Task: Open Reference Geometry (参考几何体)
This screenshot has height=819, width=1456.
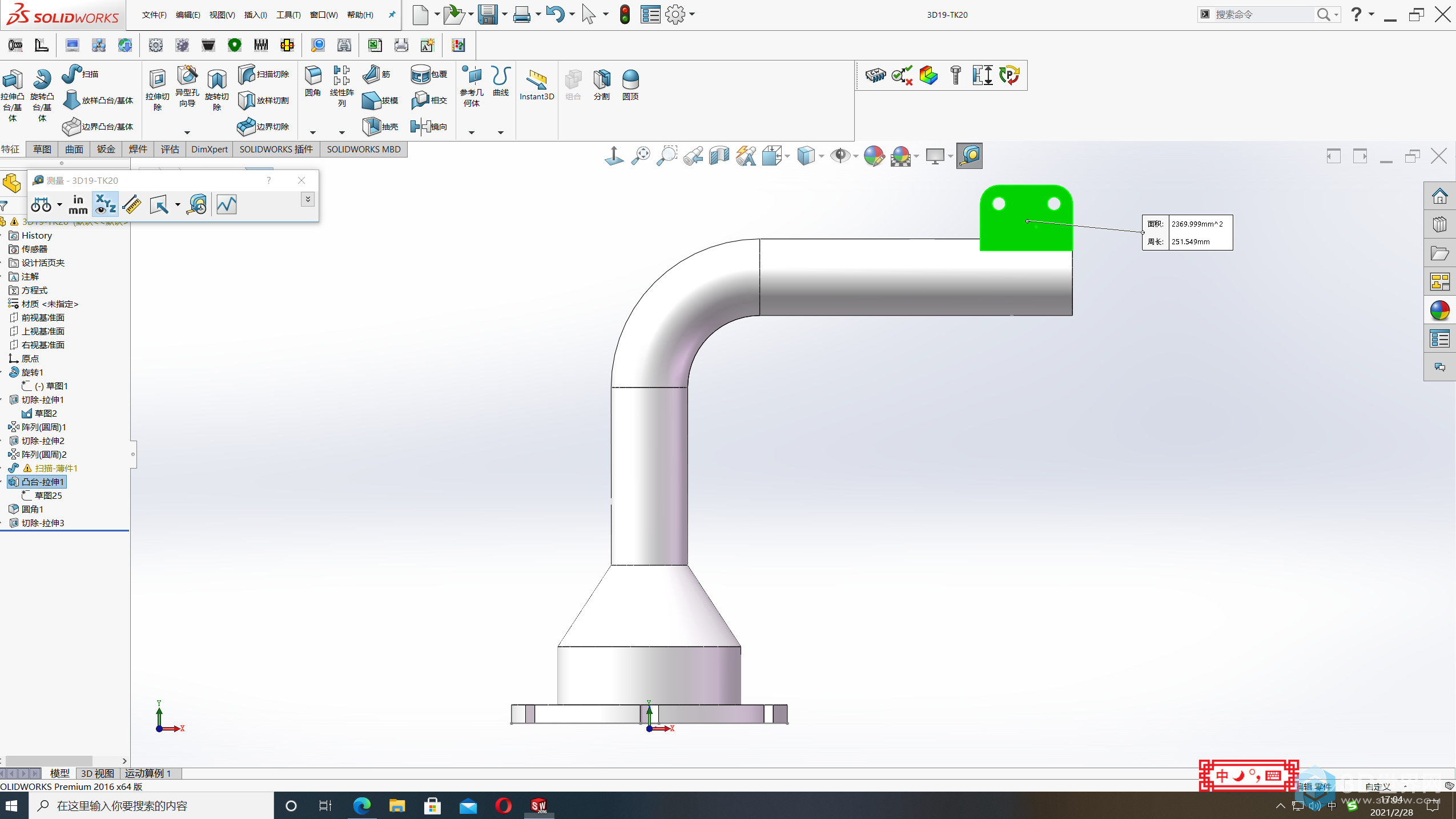Action: pos(472,86)
